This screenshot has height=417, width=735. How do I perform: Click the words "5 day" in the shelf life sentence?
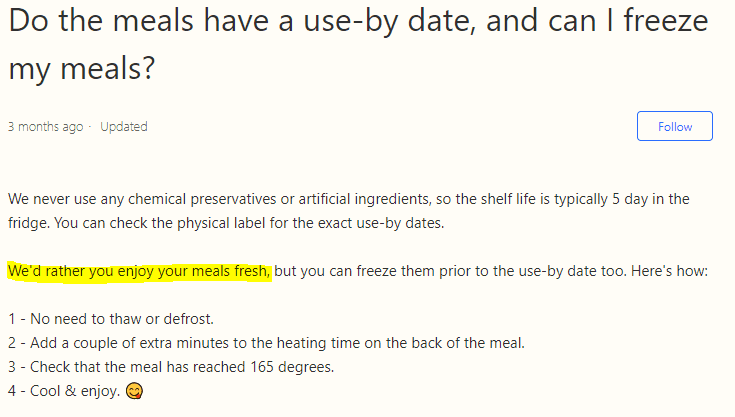pyautogui.click(x=630, y=199)
